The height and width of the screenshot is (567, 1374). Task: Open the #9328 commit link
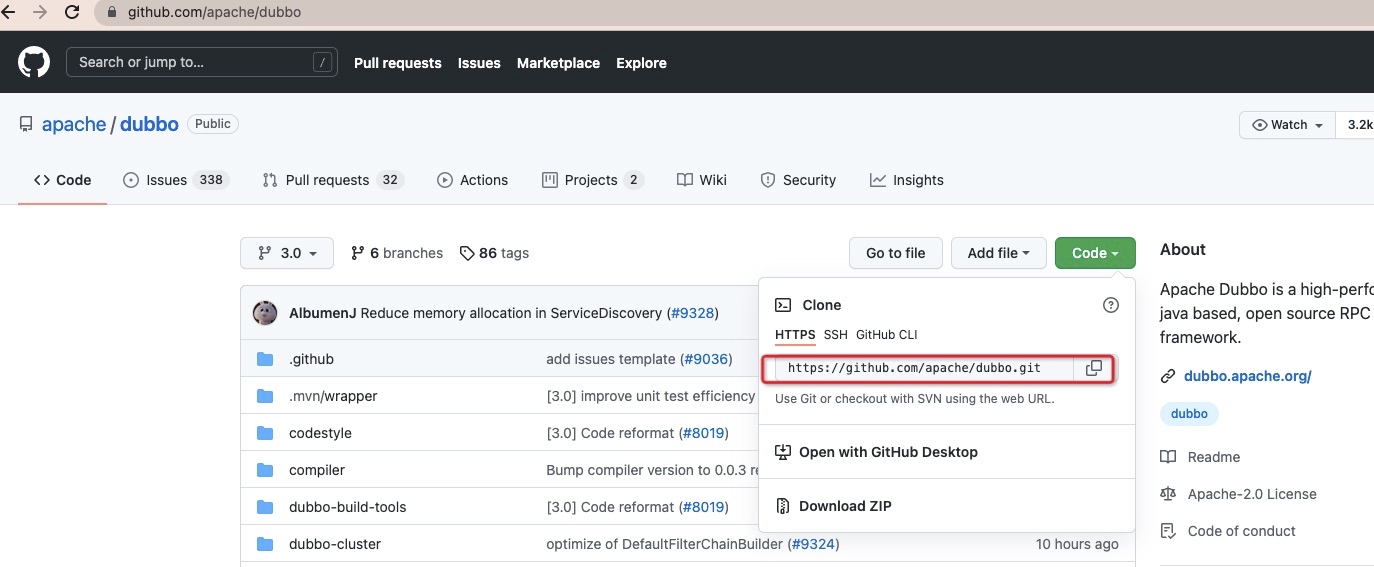pyautogui.click(x=692, y=313)
